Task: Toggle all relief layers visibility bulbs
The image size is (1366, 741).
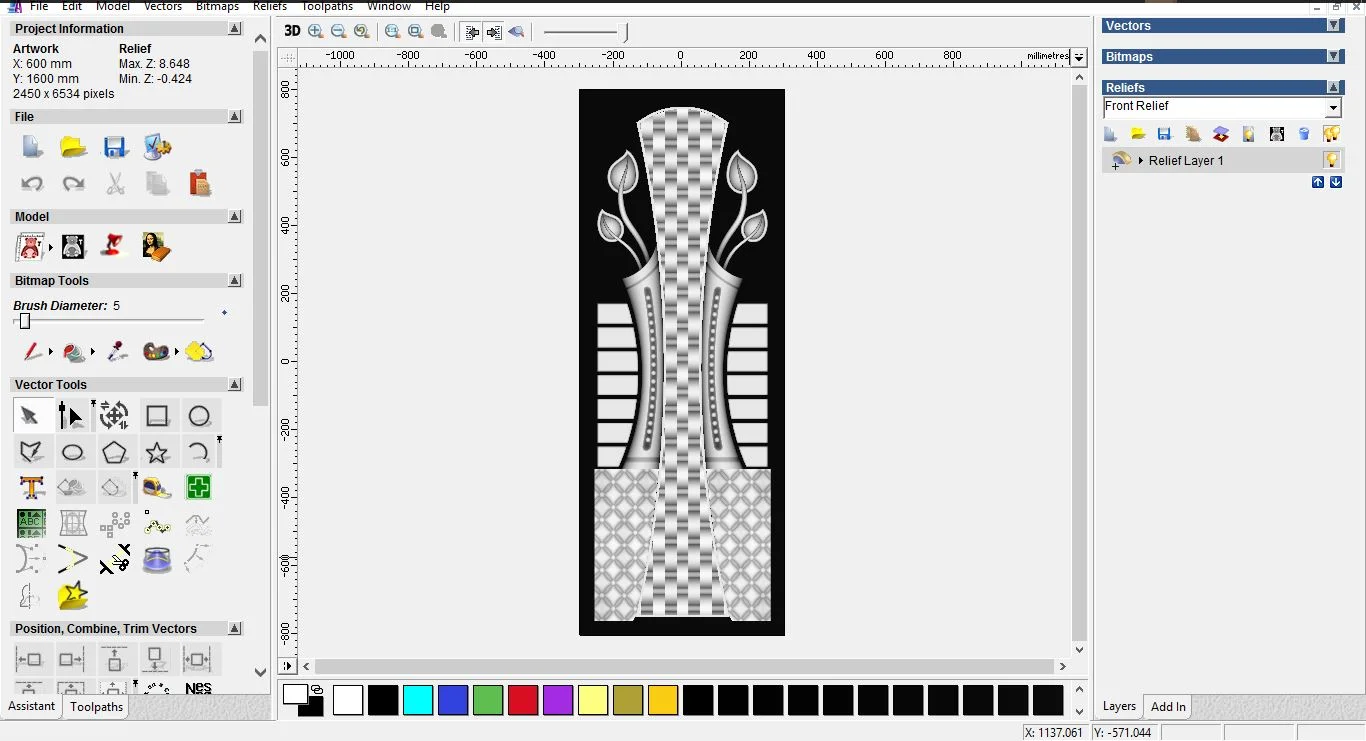Action: click(1331, 134)
